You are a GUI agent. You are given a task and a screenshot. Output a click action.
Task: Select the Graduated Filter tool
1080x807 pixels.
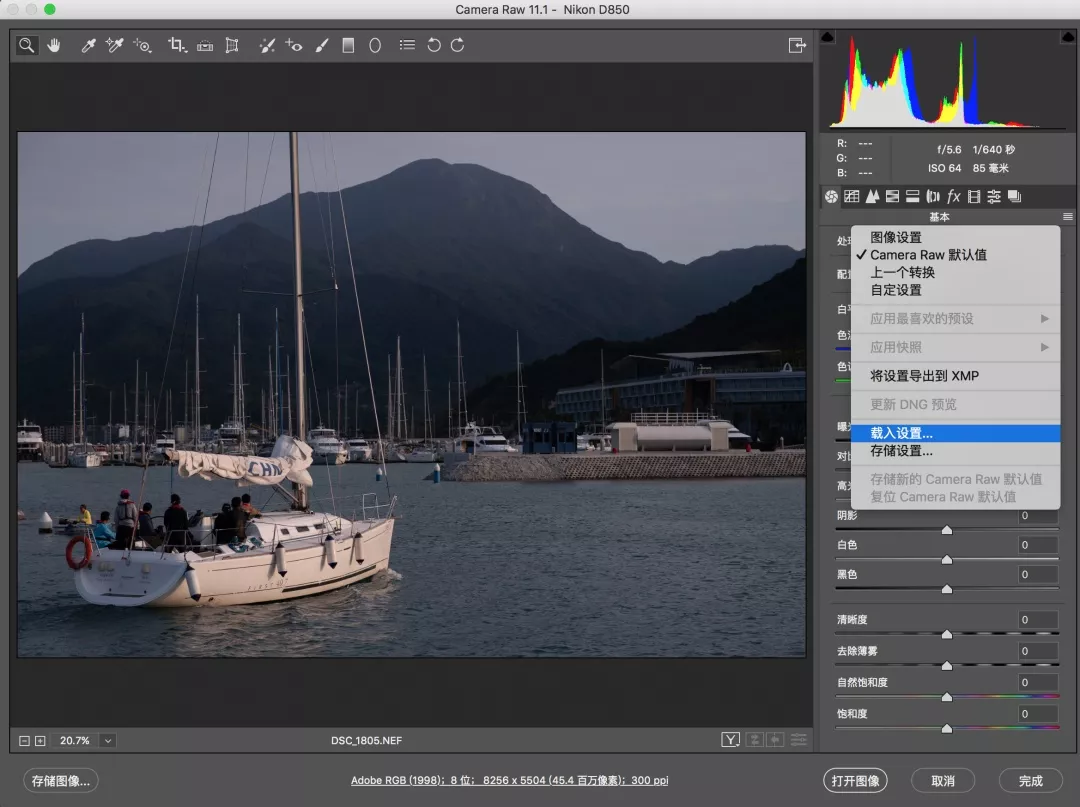point(348,45)
